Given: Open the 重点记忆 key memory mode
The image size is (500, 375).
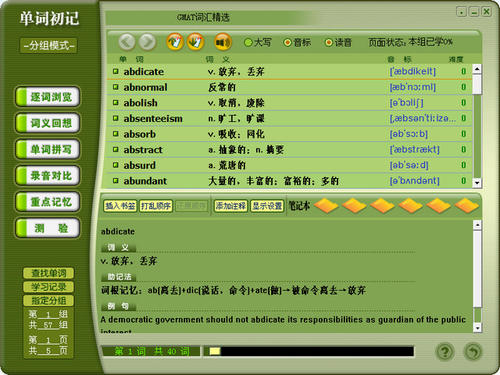Looking at the screenshot, I should 48,202.
